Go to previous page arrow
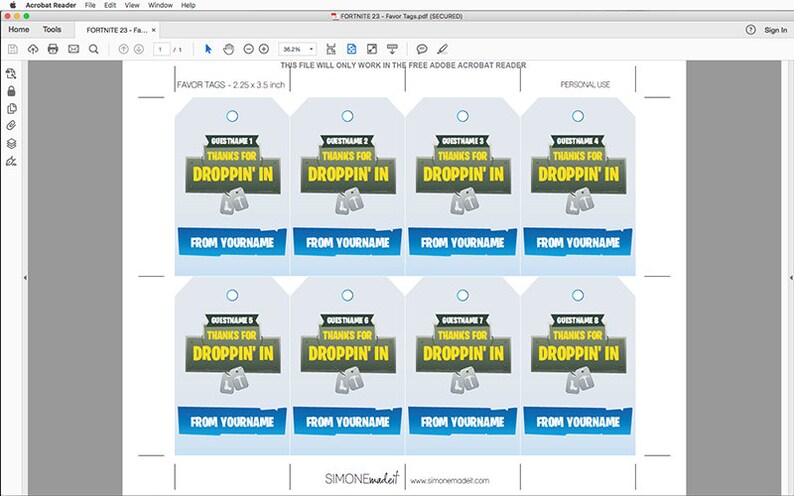The width and height of the screenshot is (794, 496). (123, 49)
